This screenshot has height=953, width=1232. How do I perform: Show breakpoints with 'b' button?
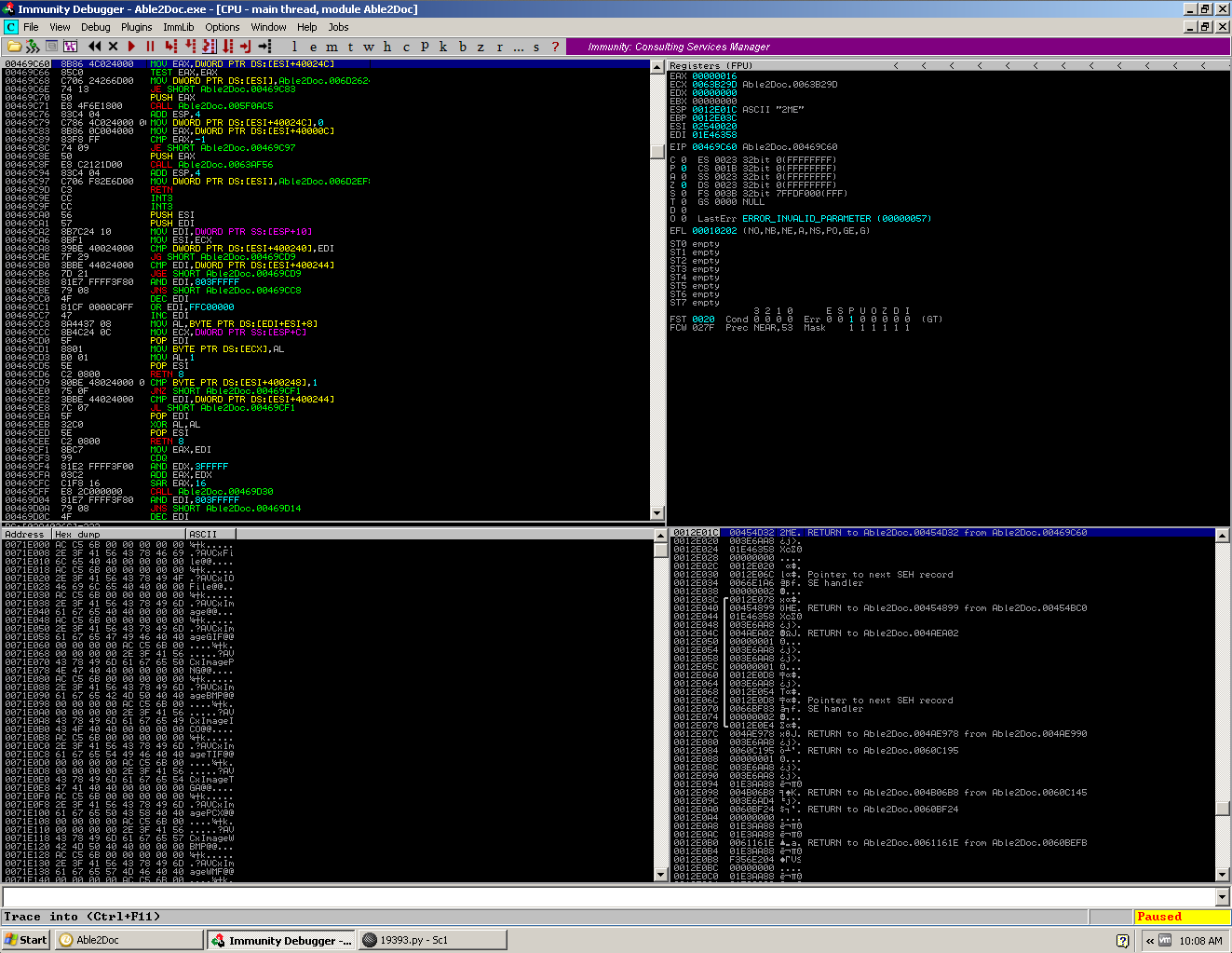462,46
